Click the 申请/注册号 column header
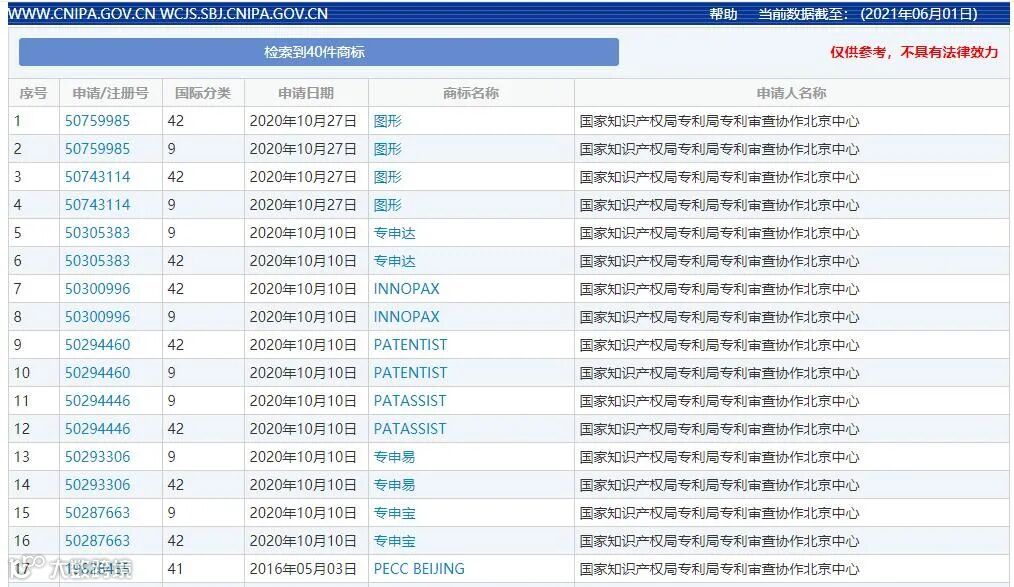This screenshot has height=587, width=1014. 110,93
